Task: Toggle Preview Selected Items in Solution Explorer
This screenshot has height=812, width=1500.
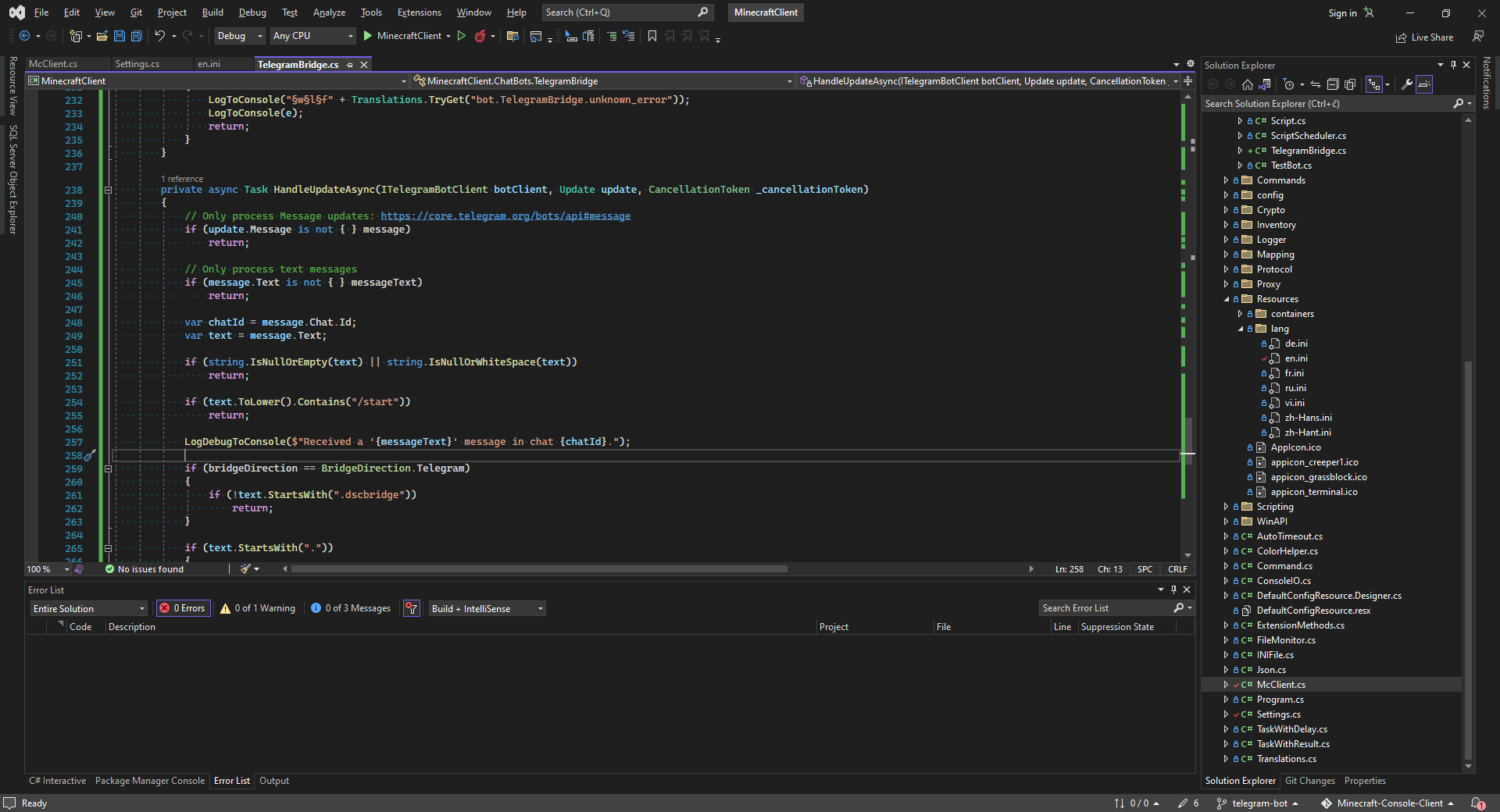Action: (1350, 84)
